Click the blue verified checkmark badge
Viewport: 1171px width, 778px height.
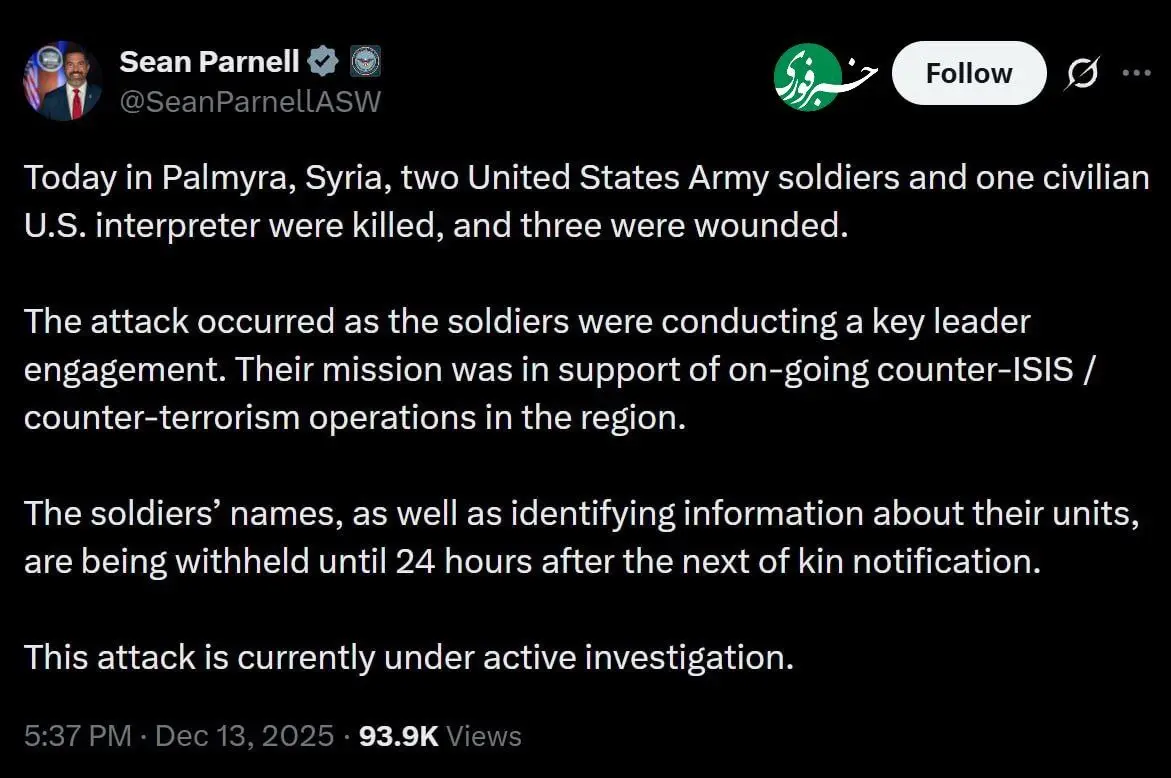point(322,63)
